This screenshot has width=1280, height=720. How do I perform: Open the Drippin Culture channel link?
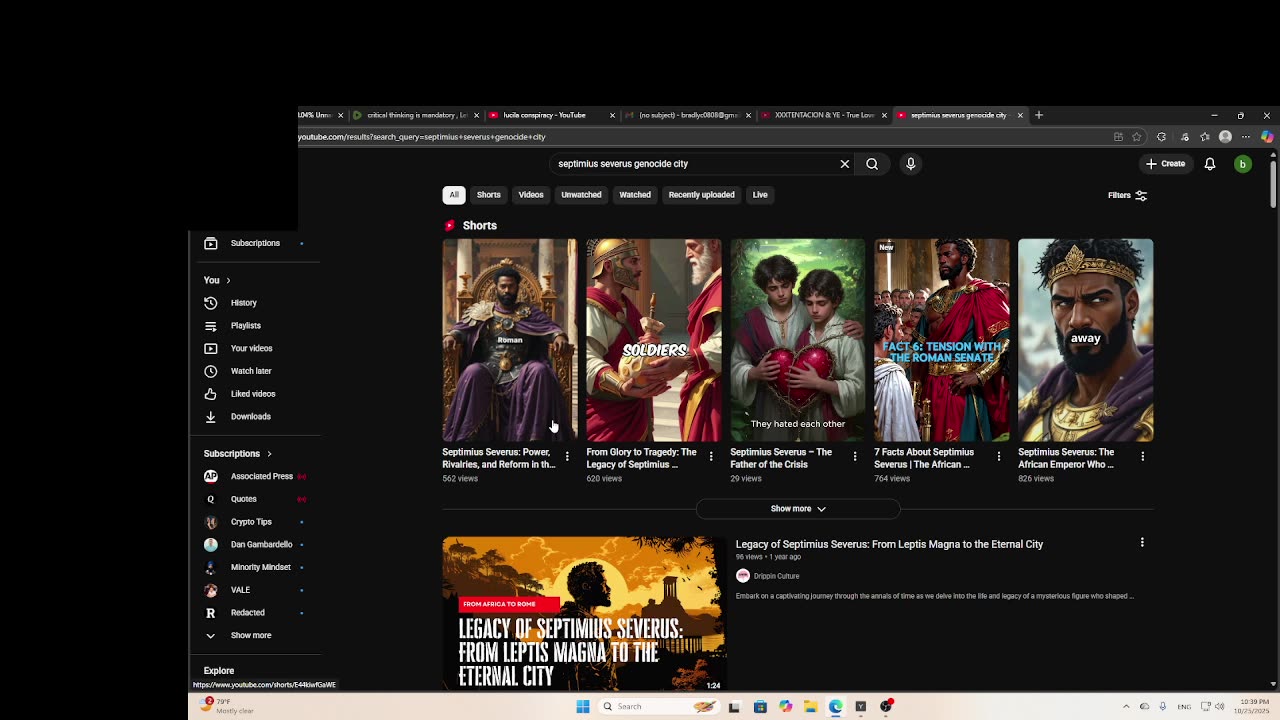pyautogui.click(x=775, y=576)
